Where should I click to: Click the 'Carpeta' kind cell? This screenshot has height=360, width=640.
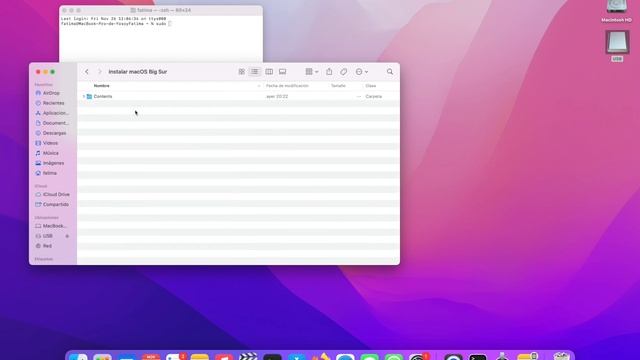(x=374, y=97)
